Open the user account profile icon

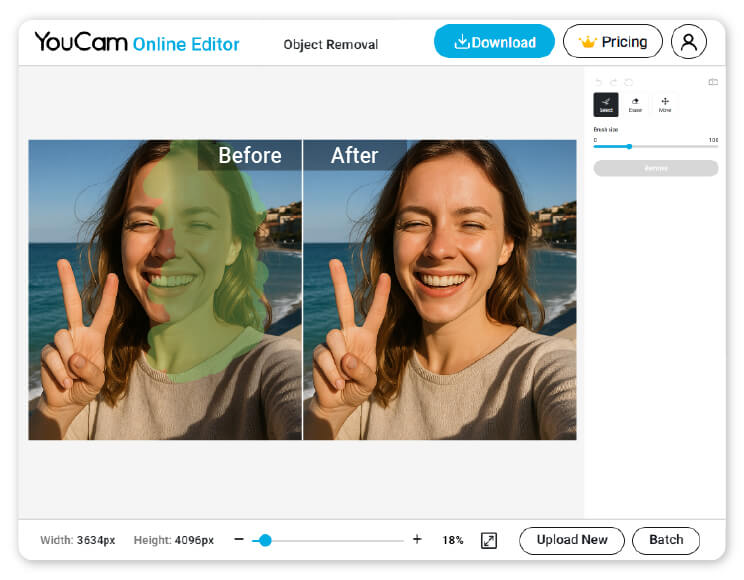tap(688, 42)
